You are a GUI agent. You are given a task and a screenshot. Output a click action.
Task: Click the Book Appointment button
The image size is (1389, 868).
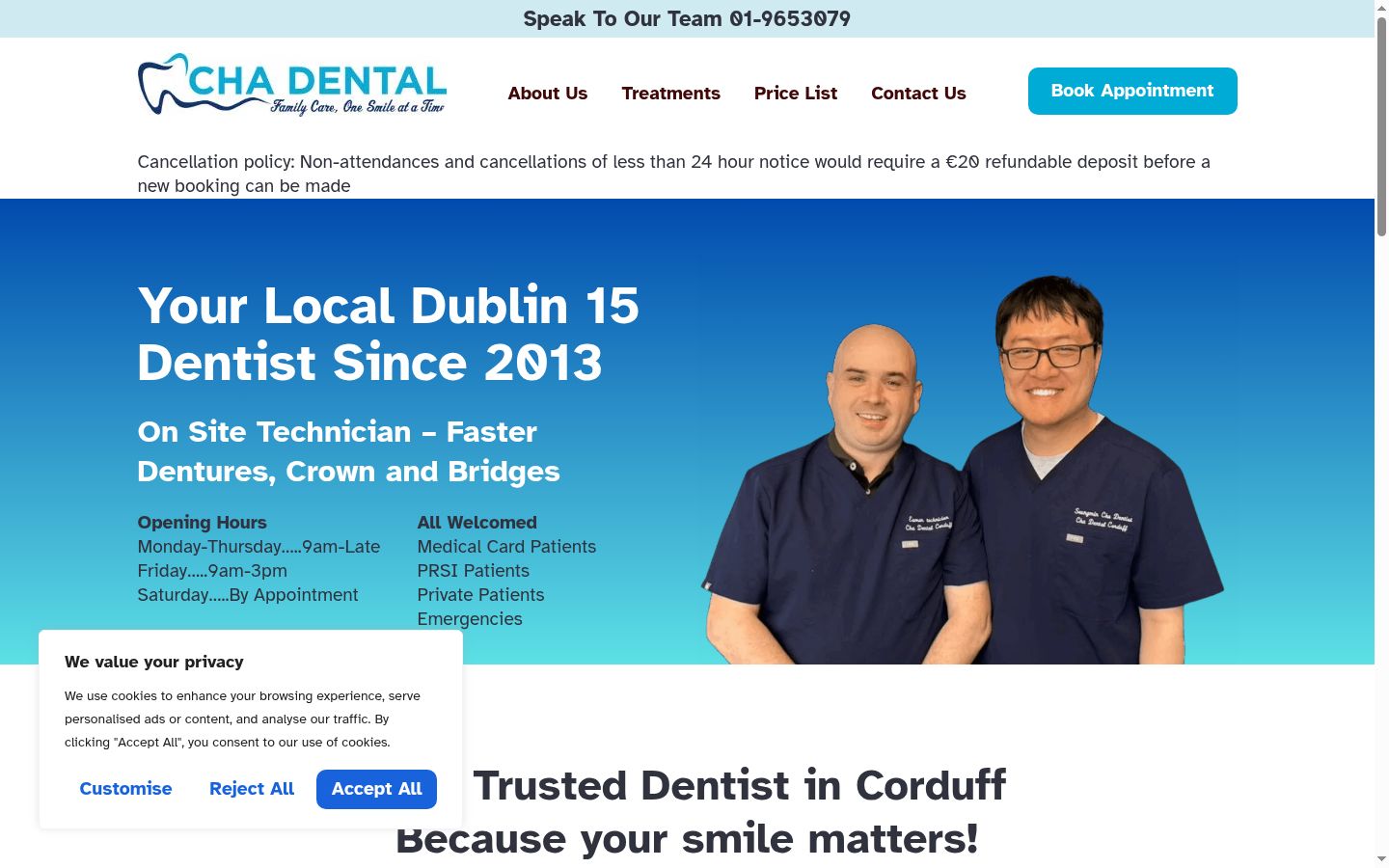pos(1132,91)
